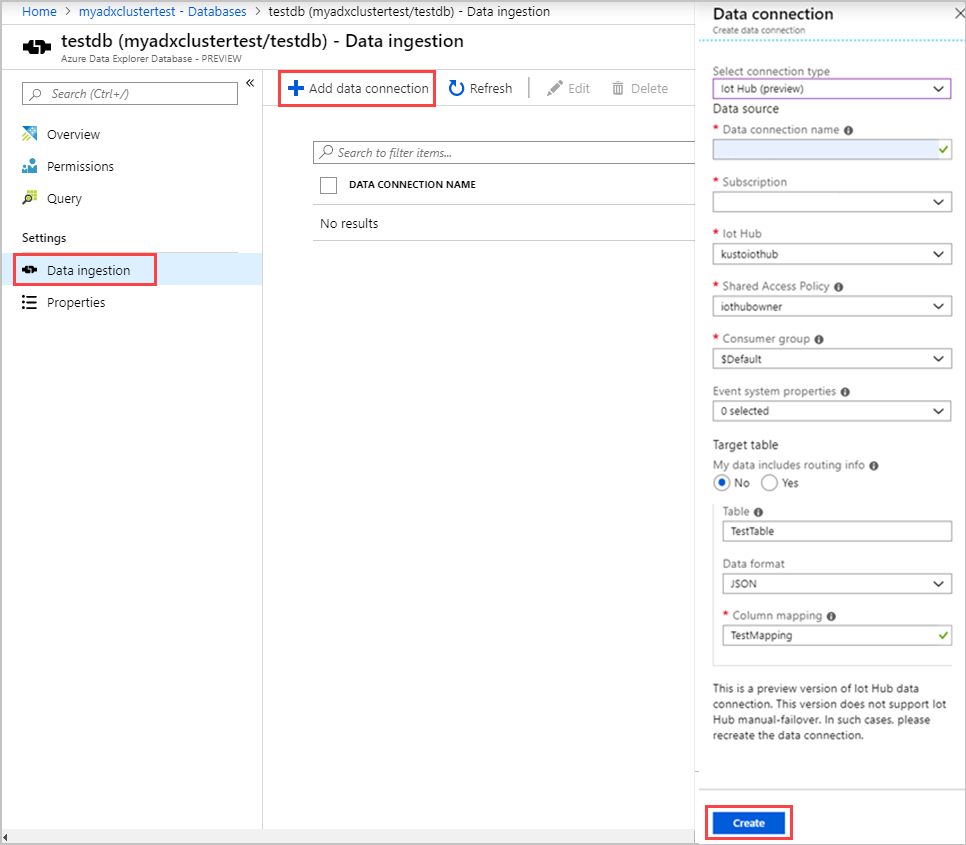Viewport: 966px width, 845px height.
Task: Open Overview in the left menu
Action: [x=73, y=134]
